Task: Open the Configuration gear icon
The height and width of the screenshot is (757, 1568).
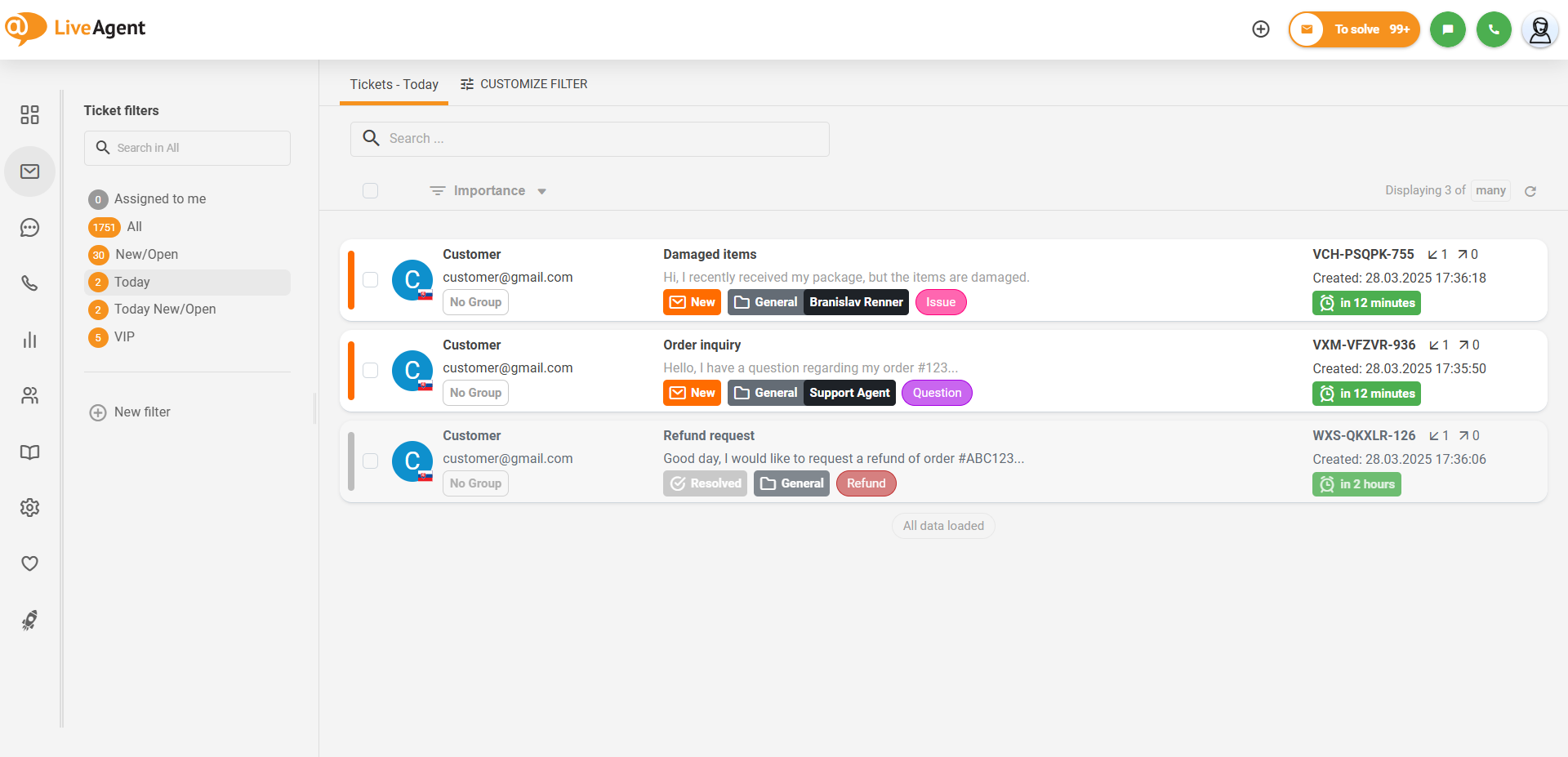Action: coord(29,508)
